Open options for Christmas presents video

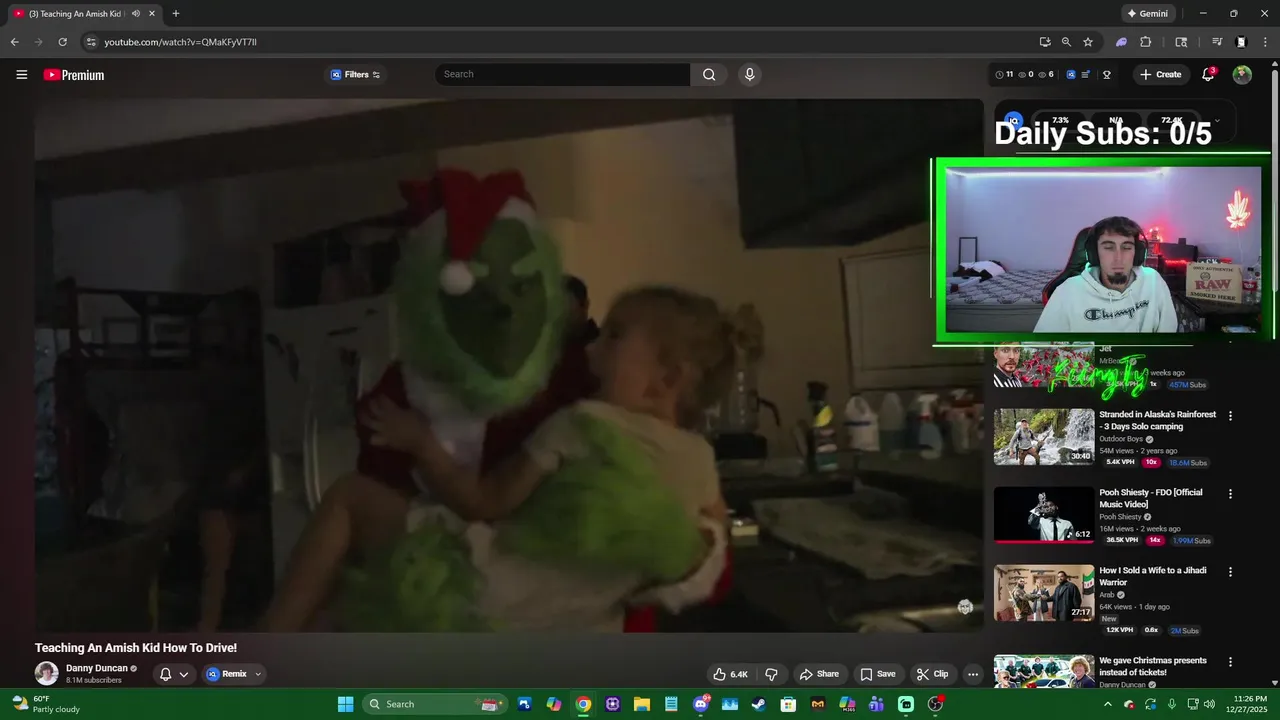pyautogui.click(x=1231, y=662)
